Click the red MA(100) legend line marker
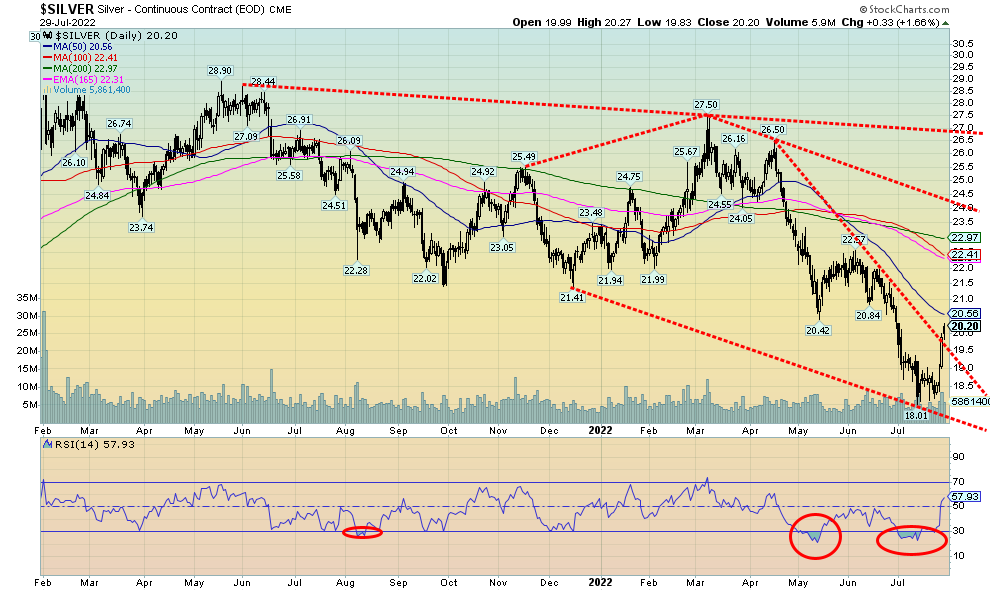 46,58
